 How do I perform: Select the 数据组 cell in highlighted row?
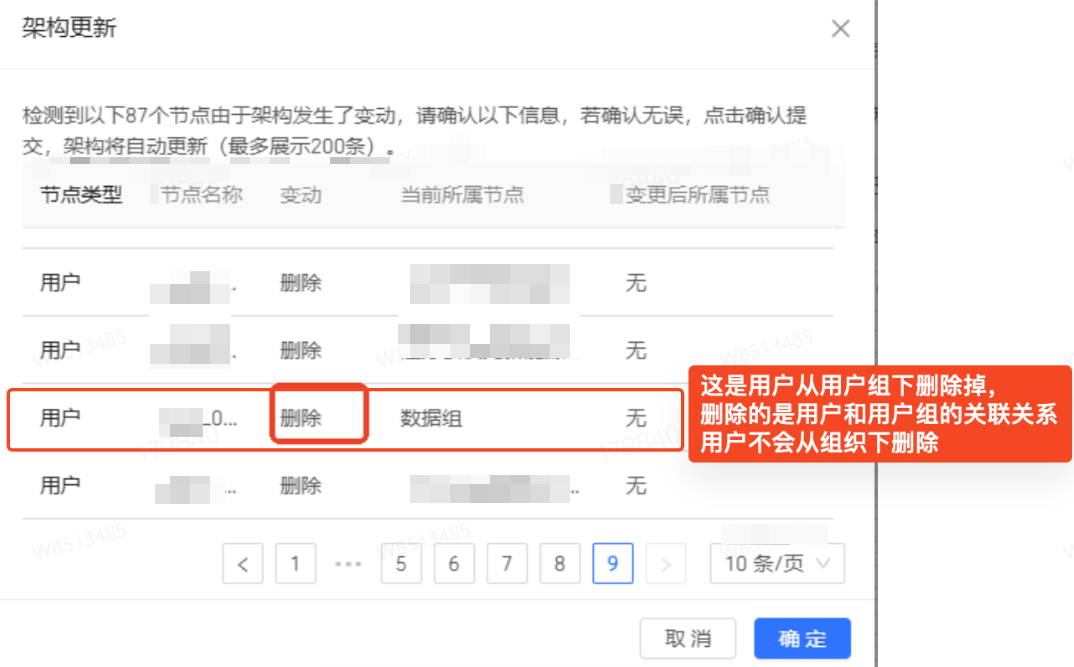pyautogui.click(x=431, y=419)
